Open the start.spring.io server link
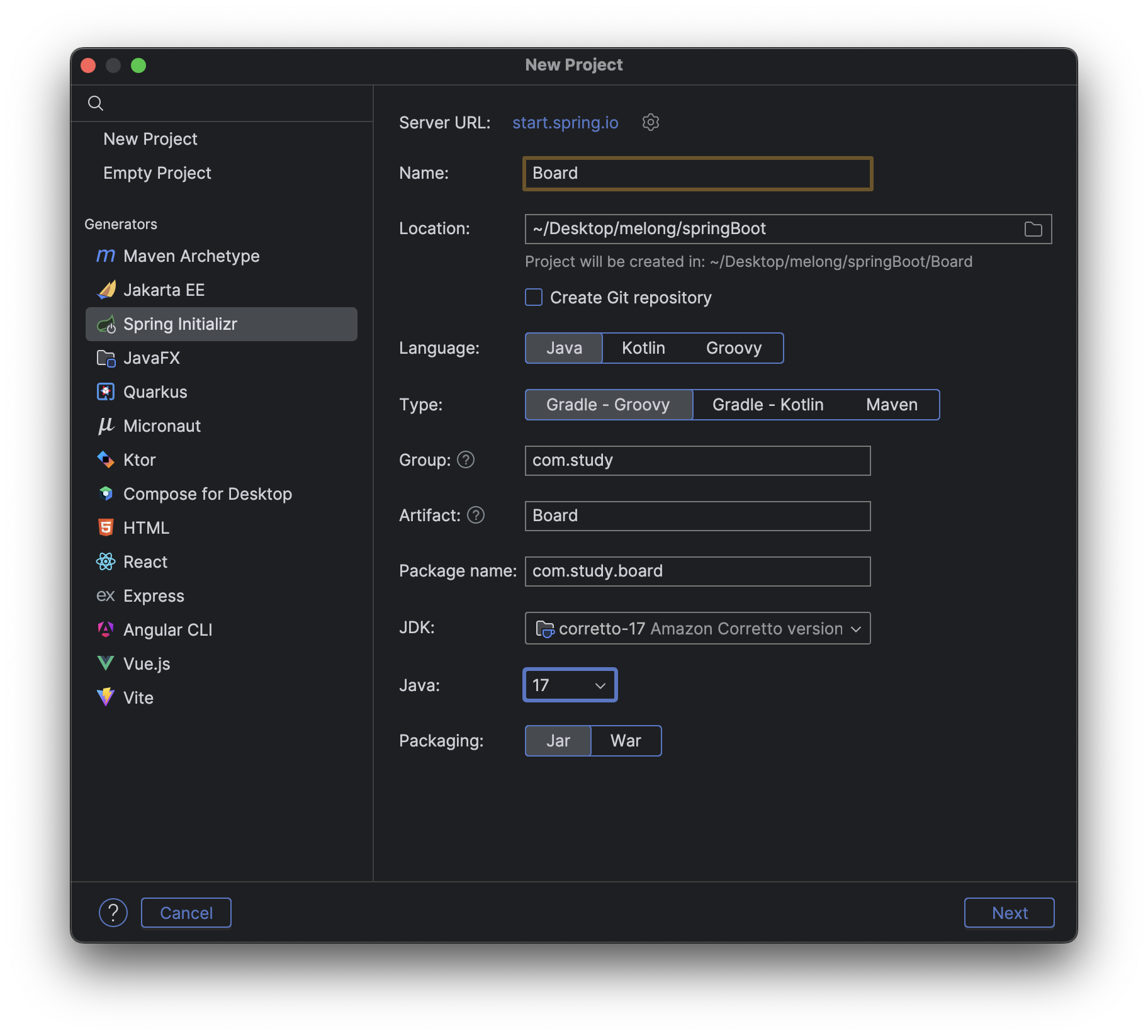 pyautogui.click(x=565, y=123)
